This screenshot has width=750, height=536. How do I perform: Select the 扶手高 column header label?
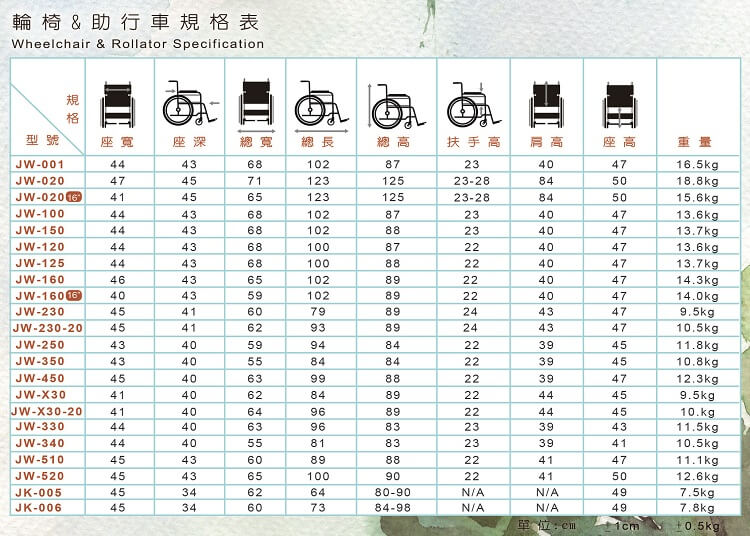click(x=474, y=142)
